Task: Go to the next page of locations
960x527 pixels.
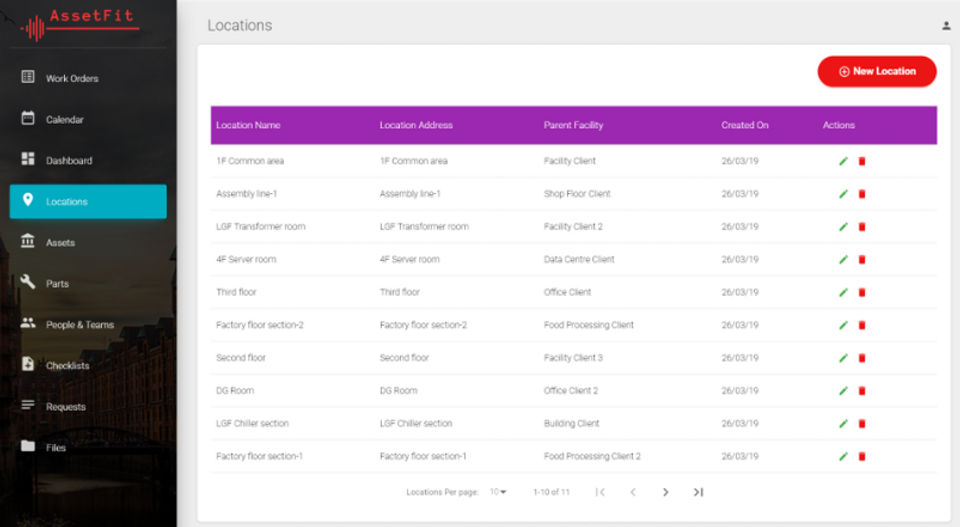Action: coord(666,492)
